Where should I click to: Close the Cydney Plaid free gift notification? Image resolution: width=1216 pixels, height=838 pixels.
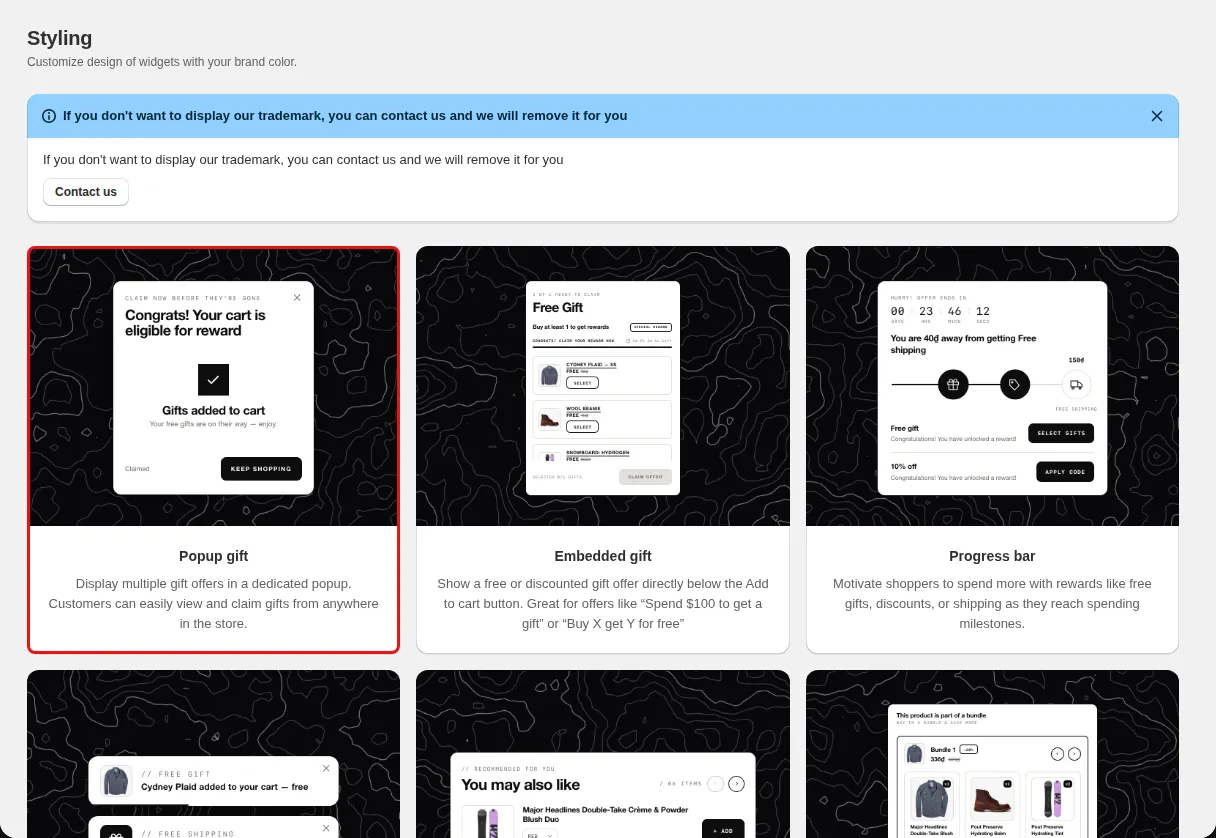(x=326, y=768)
